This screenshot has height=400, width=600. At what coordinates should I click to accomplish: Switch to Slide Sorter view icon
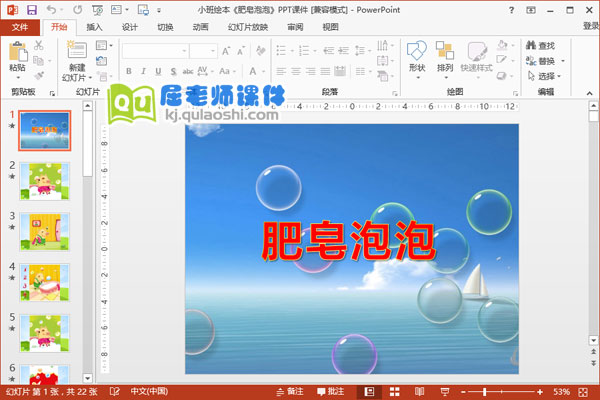click(395, 392)
